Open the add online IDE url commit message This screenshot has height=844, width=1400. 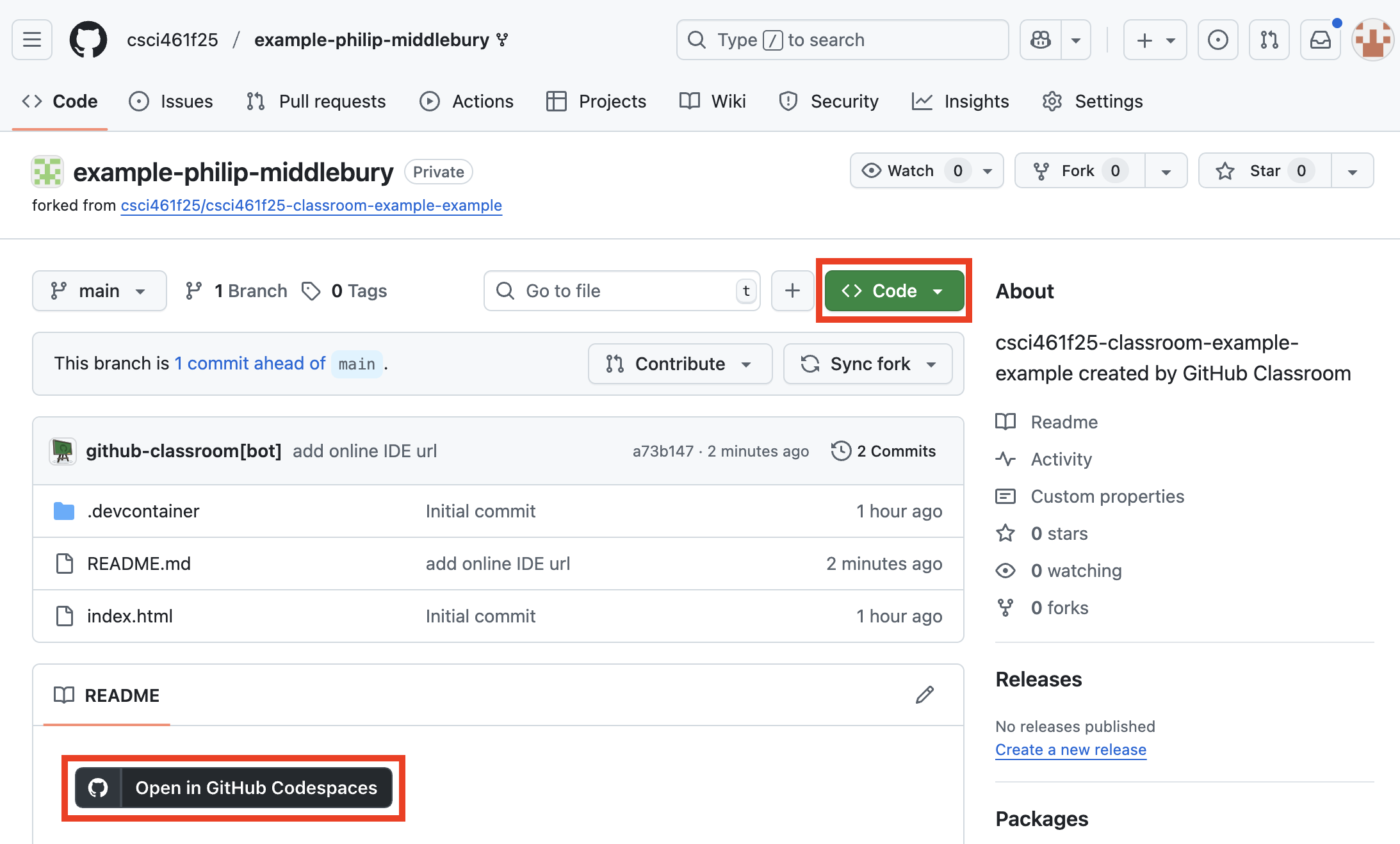click(x=365, y=451)
